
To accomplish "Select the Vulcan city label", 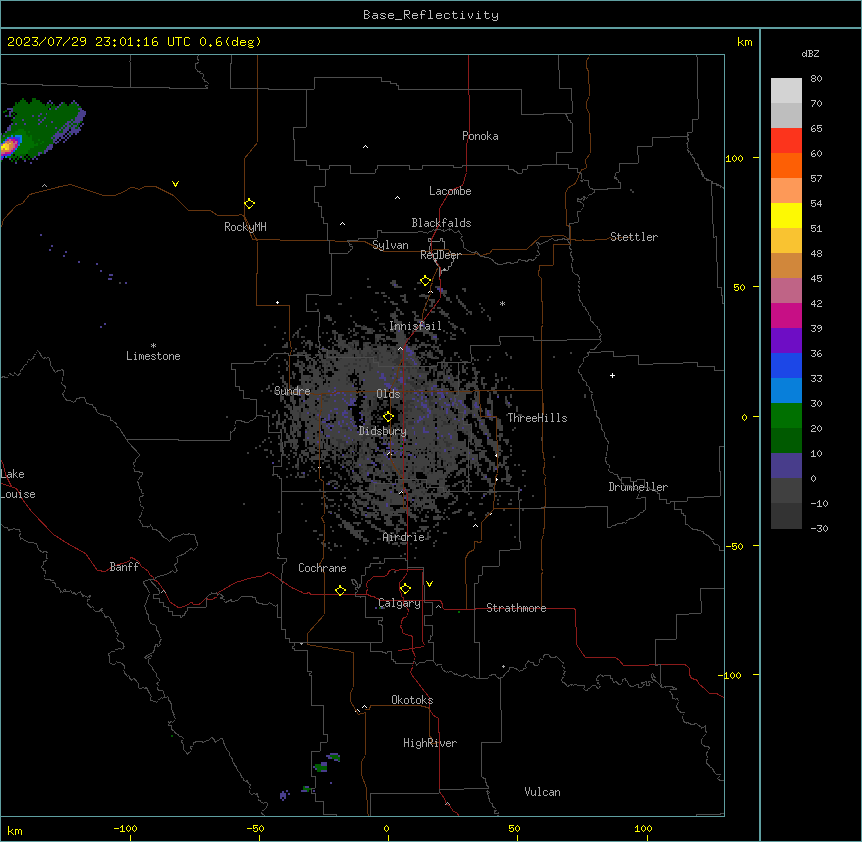I will pos(542,792).
